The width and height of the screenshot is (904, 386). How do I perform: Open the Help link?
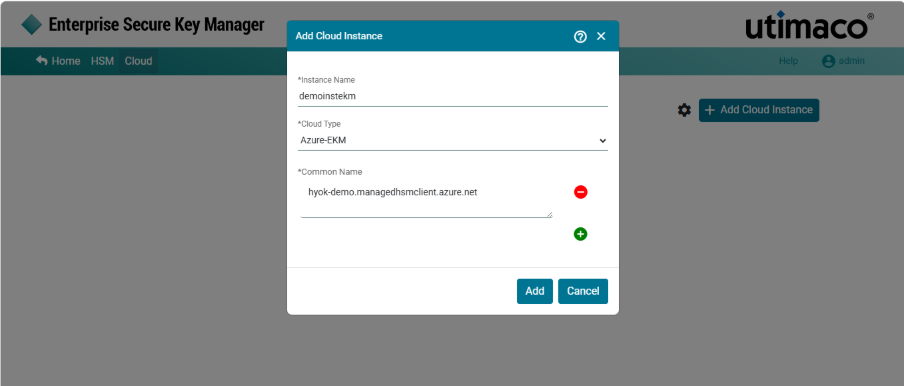[788, 61]
